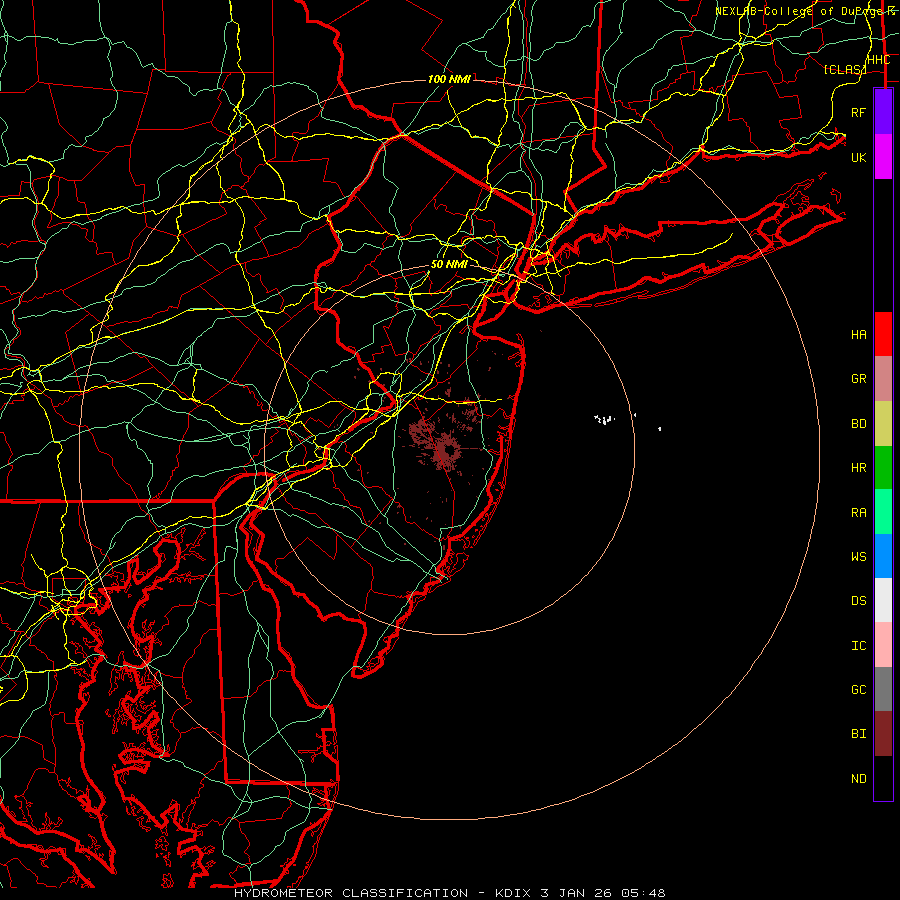Choose the mint-green RA legend swatch
This screenshot has width=900, height=900.
[x=883, y=512]
